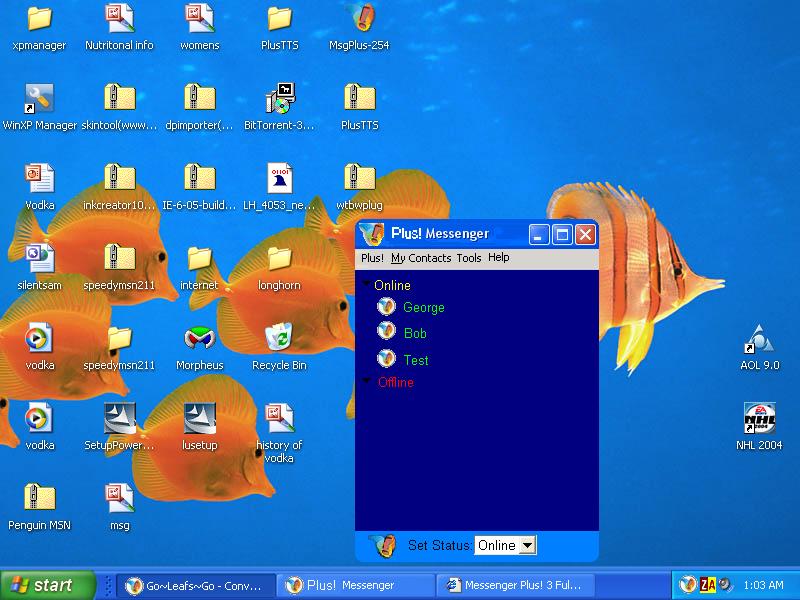Click Bob's buddy icon
Screen dimensions: 800x600
coord(386,331)
